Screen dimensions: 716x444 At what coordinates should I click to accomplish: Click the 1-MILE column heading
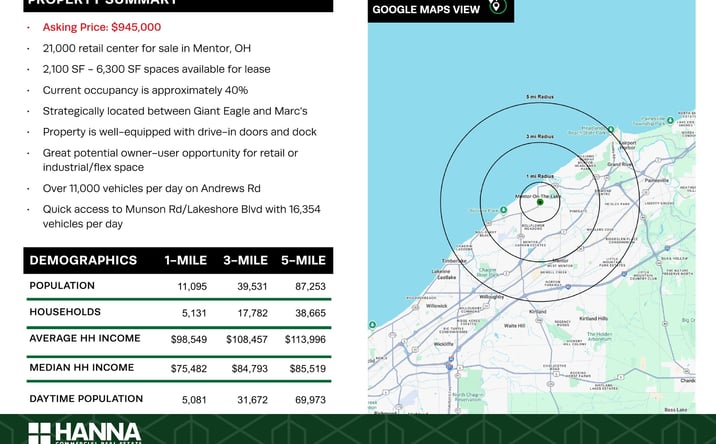(185, 260)
